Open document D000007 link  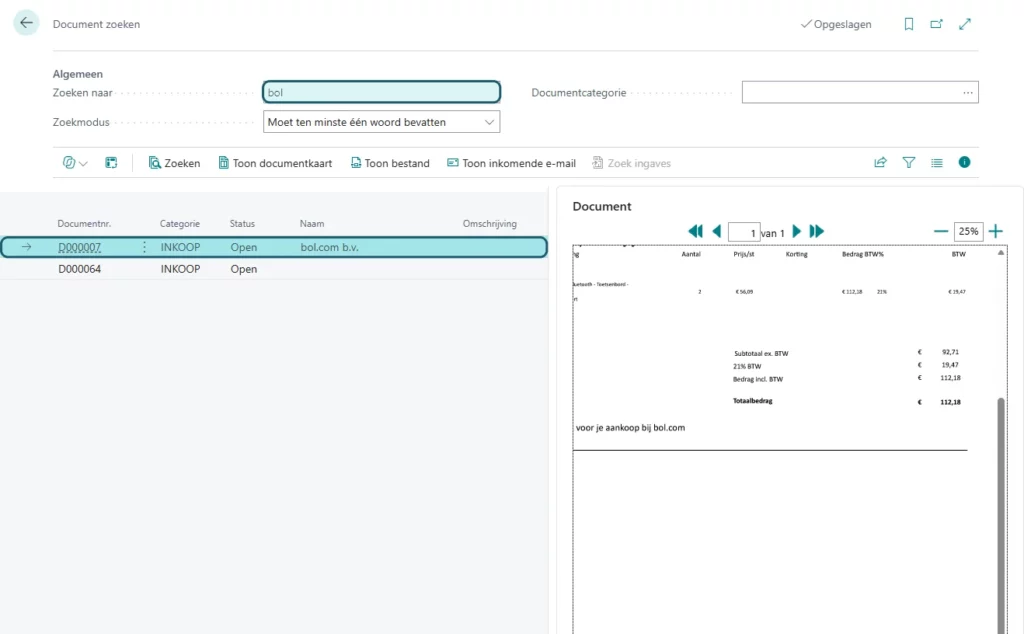click(80, 247)
